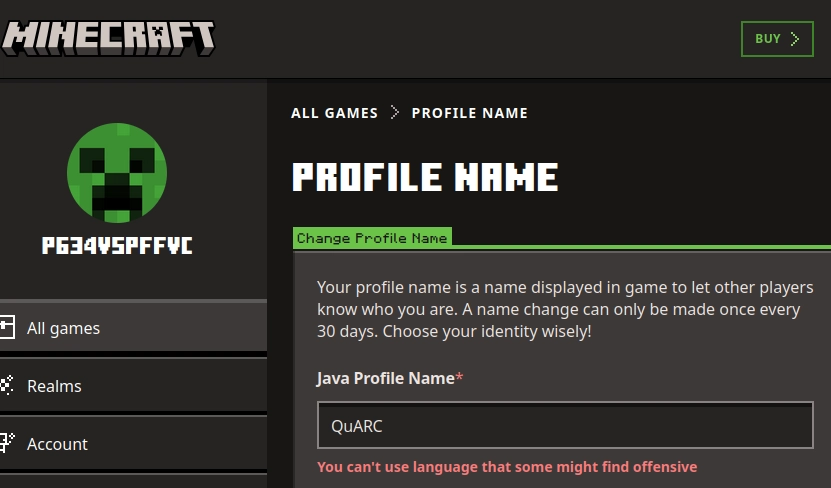Click the profile name description paragraph
The height and width of the screenshot is (488, 831).
565,309
